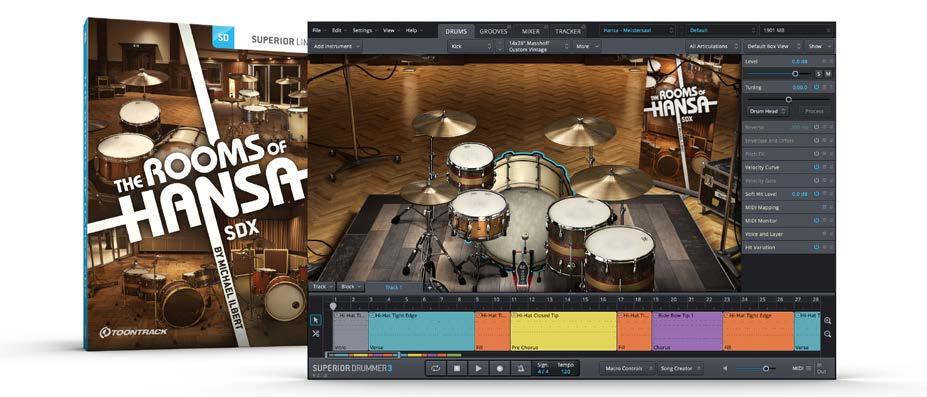927x397 pixels.
Task: Click the record button in transport
Action: (500, 368)
